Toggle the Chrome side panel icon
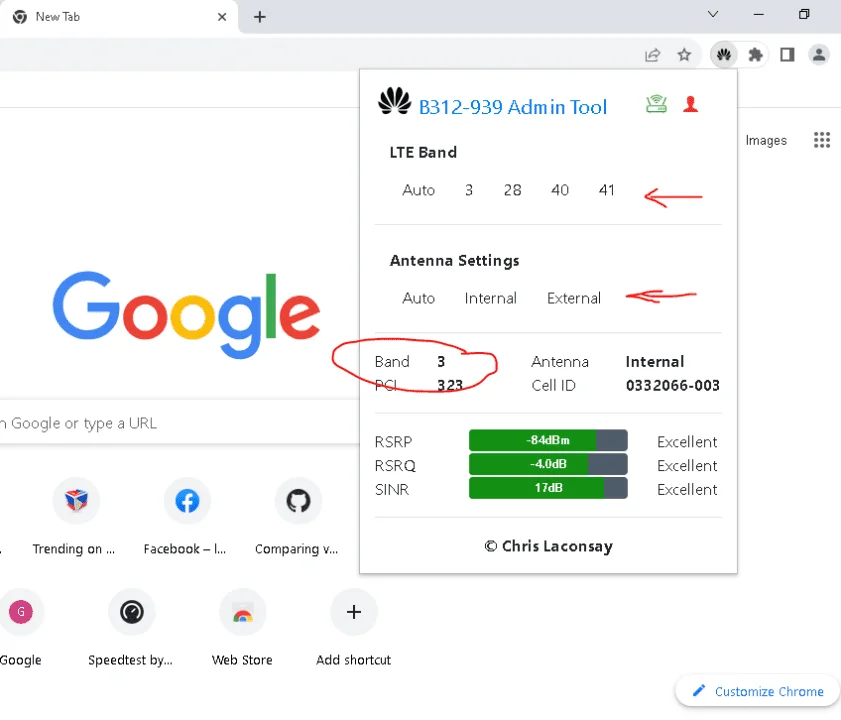The image size is (841, 720). pos(787,54)
